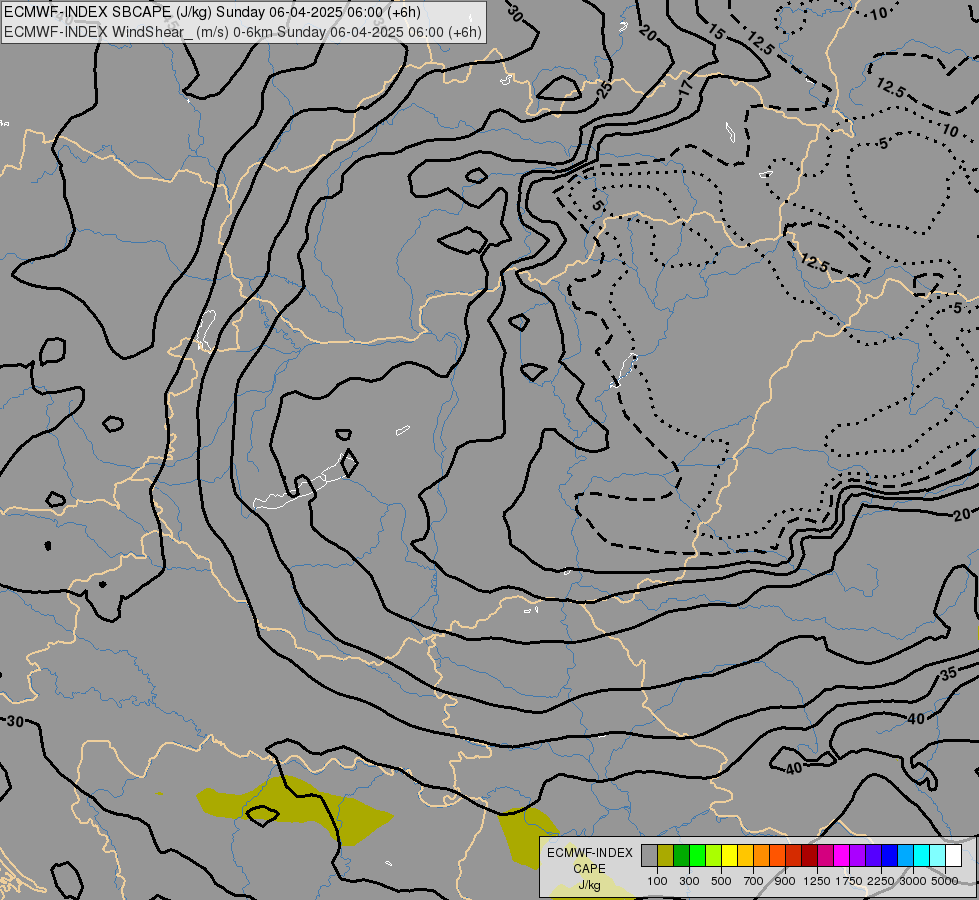Click the white swatch ending the legend
The image size is (979, 900).
(953, 856)
